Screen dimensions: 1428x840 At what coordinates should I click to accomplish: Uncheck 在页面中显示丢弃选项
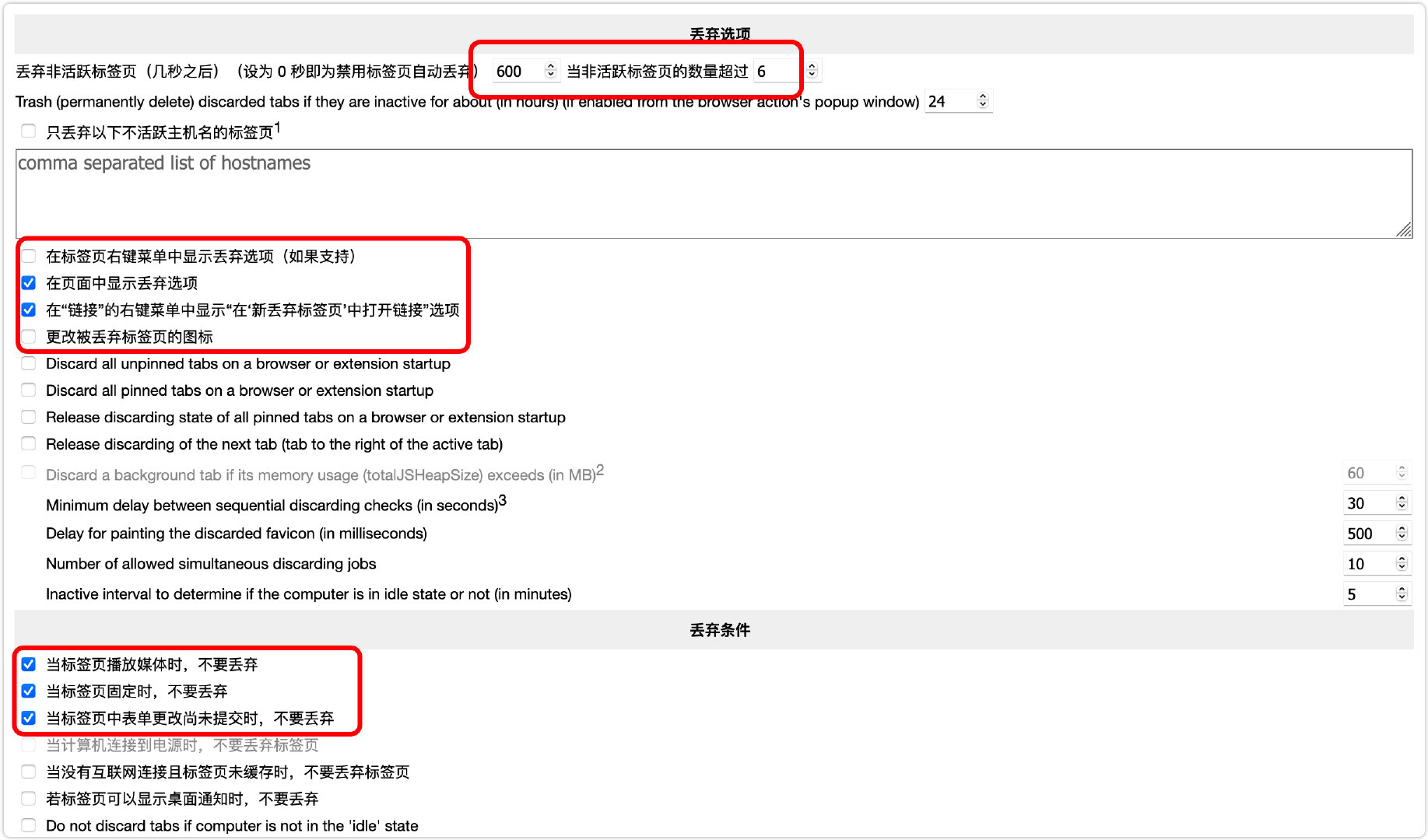pyautogui.click(x=29, y=283)
